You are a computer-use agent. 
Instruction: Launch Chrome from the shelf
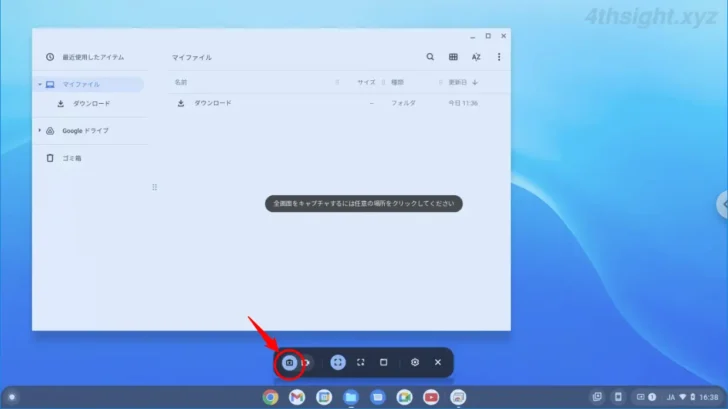(x=270, y=397)
